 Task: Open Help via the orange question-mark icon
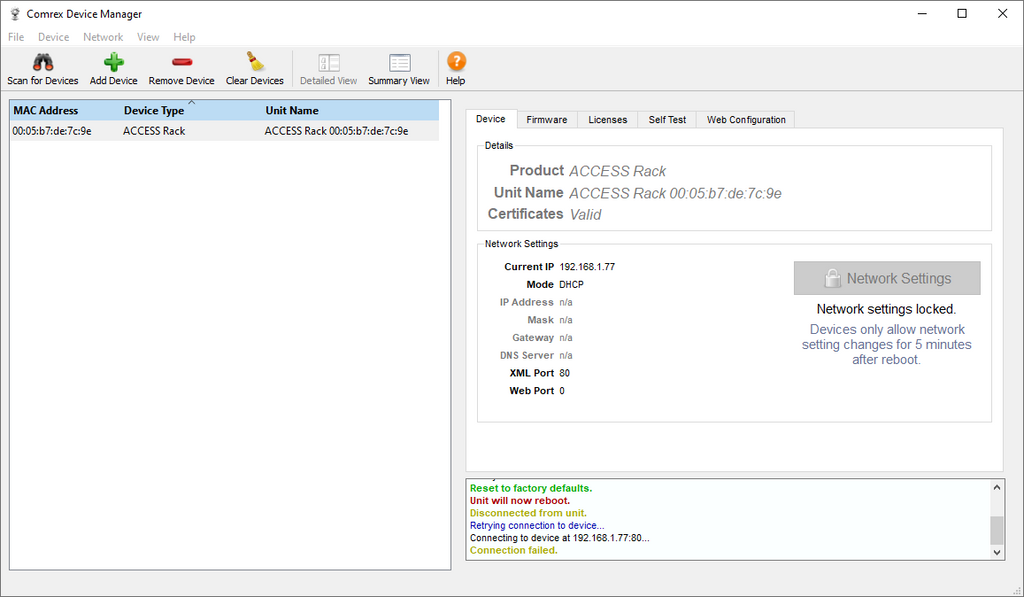tap(456, 61)
